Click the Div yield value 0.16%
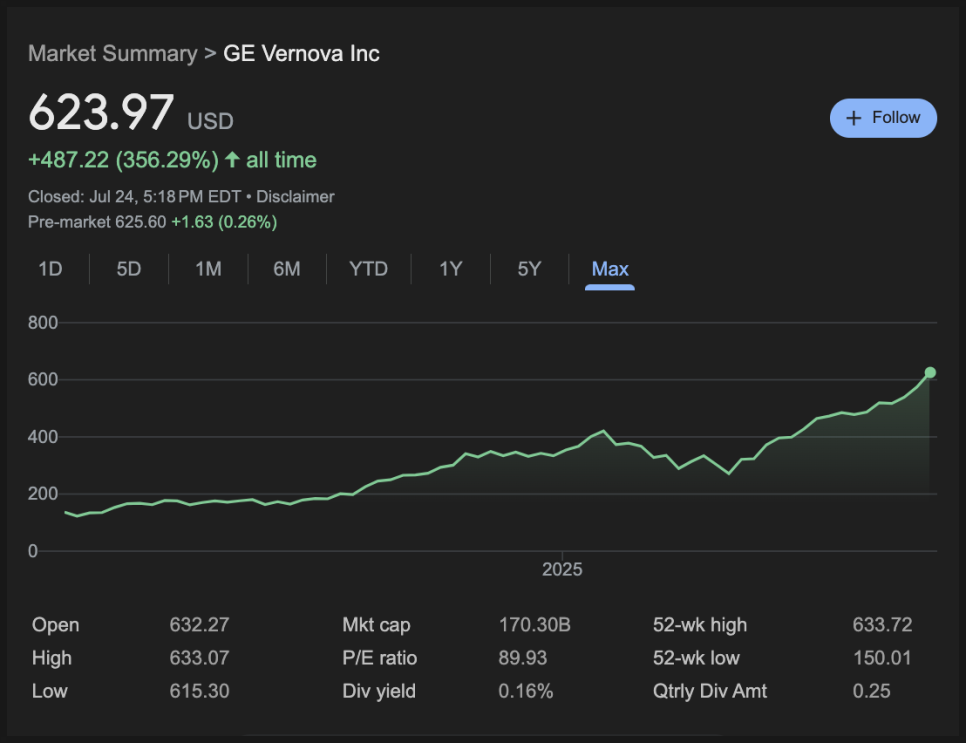The width and height of the screenshot is (966, 743). (526, 691)
